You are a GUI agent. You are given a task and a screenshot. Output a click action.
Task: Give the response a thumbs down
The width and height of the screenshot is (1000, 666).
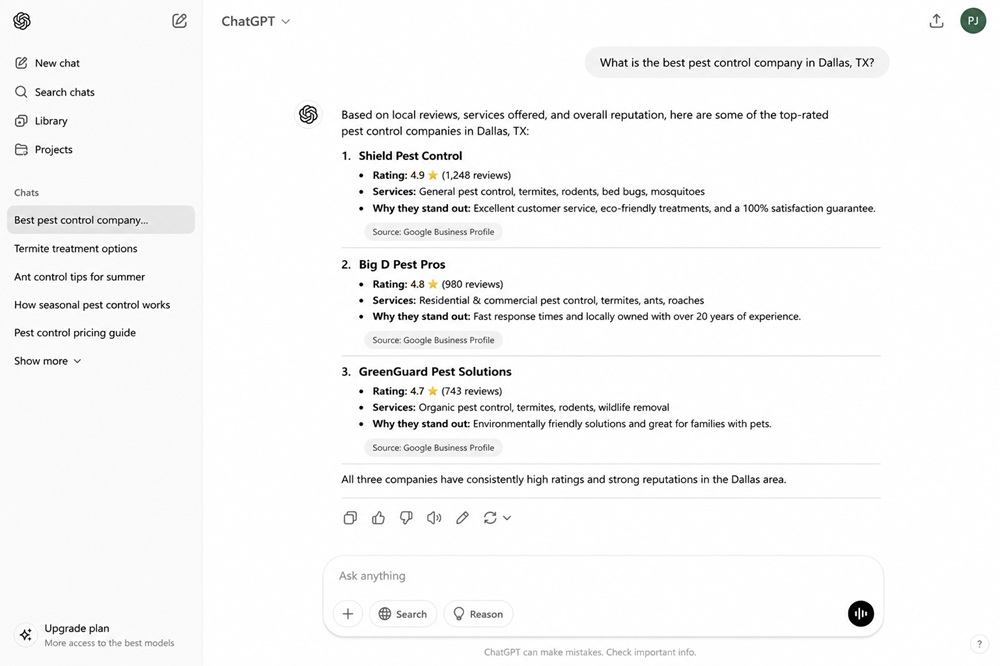point(406,518)
